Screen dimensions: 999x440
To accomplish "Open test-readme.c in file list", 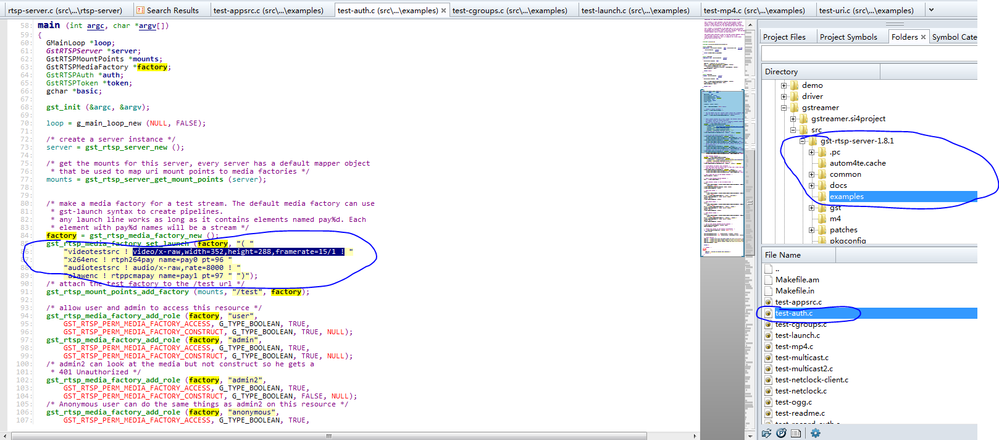I will pos(799,413).
